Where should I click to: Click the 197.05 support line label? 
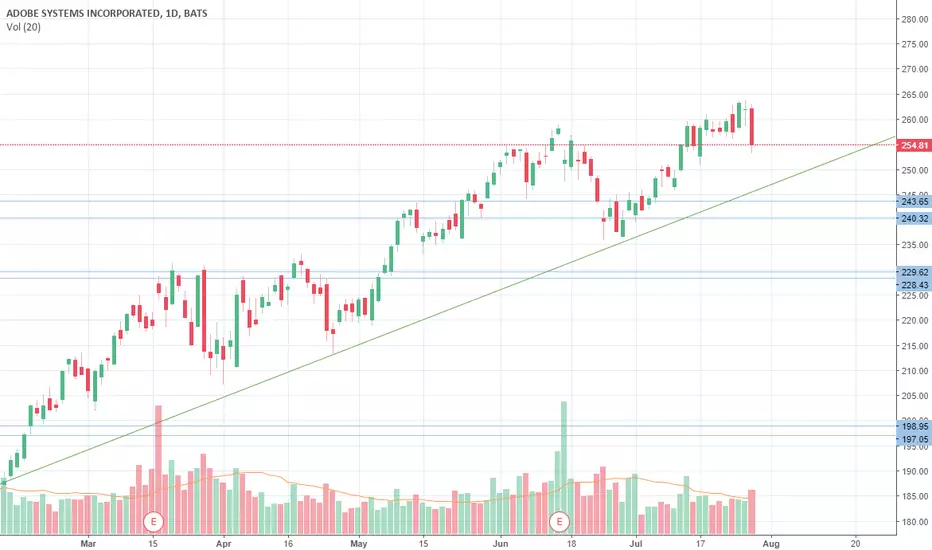click(x=914, y=439)
